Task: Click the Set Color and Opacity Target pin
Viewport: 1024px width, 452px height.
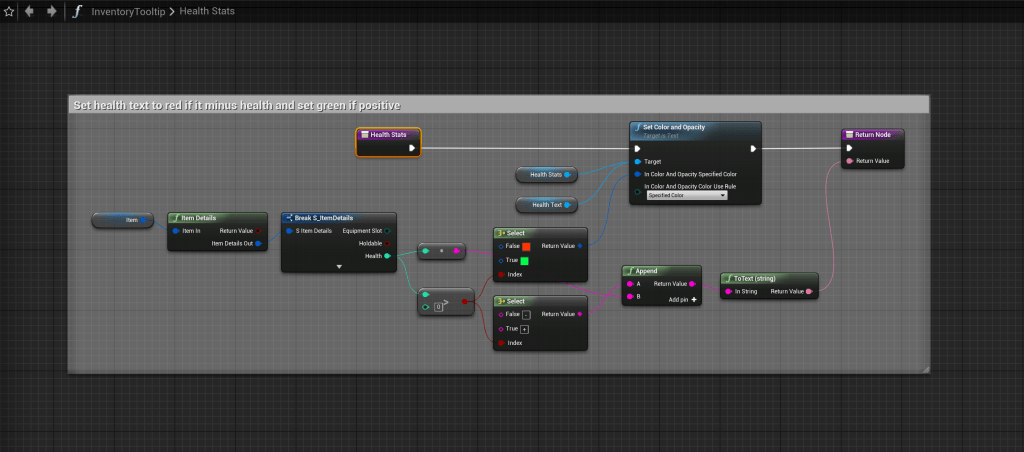Action: pyautogui.click(x=637, y=161)
